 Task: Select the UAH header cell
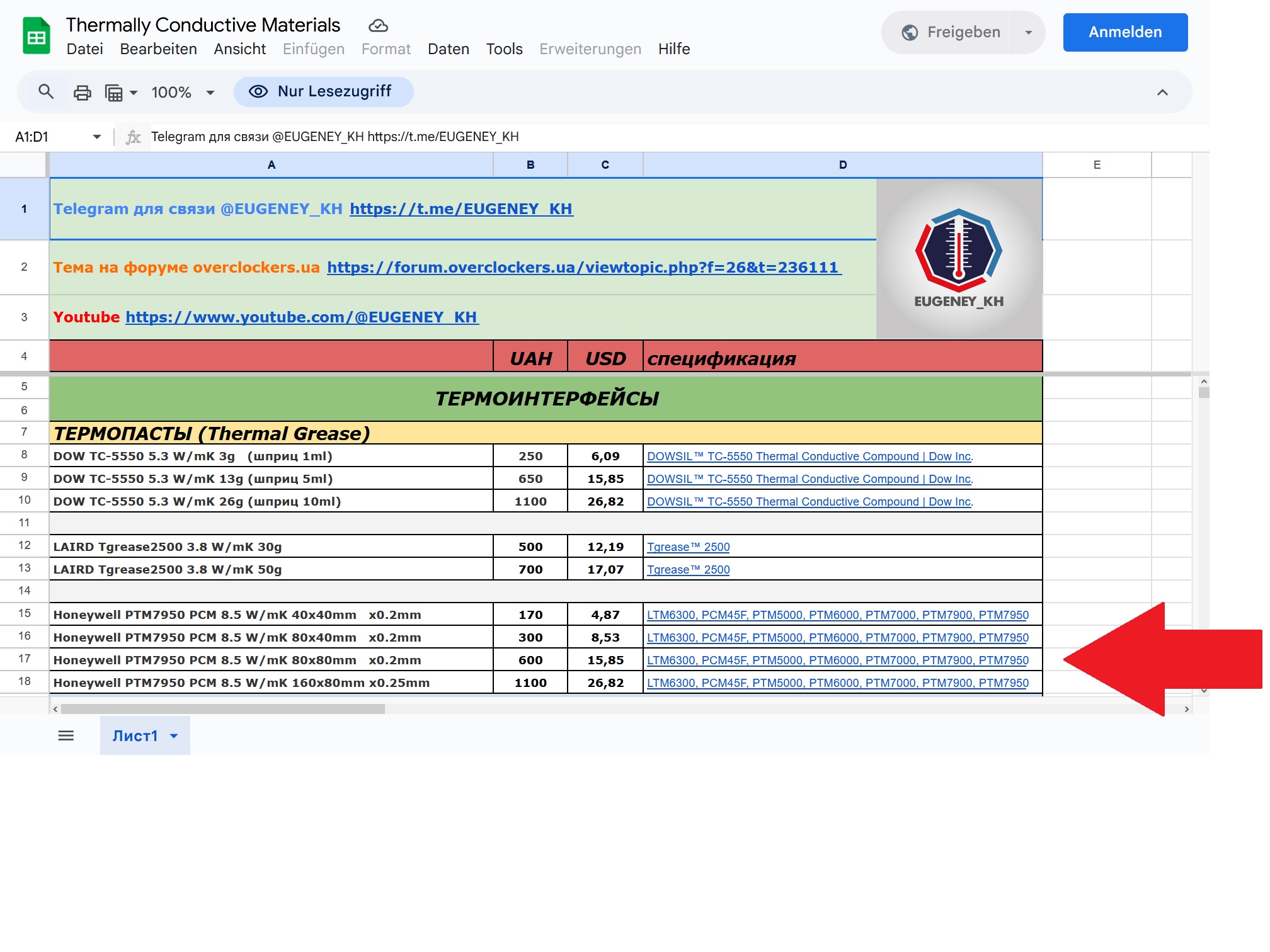(530, 356)
